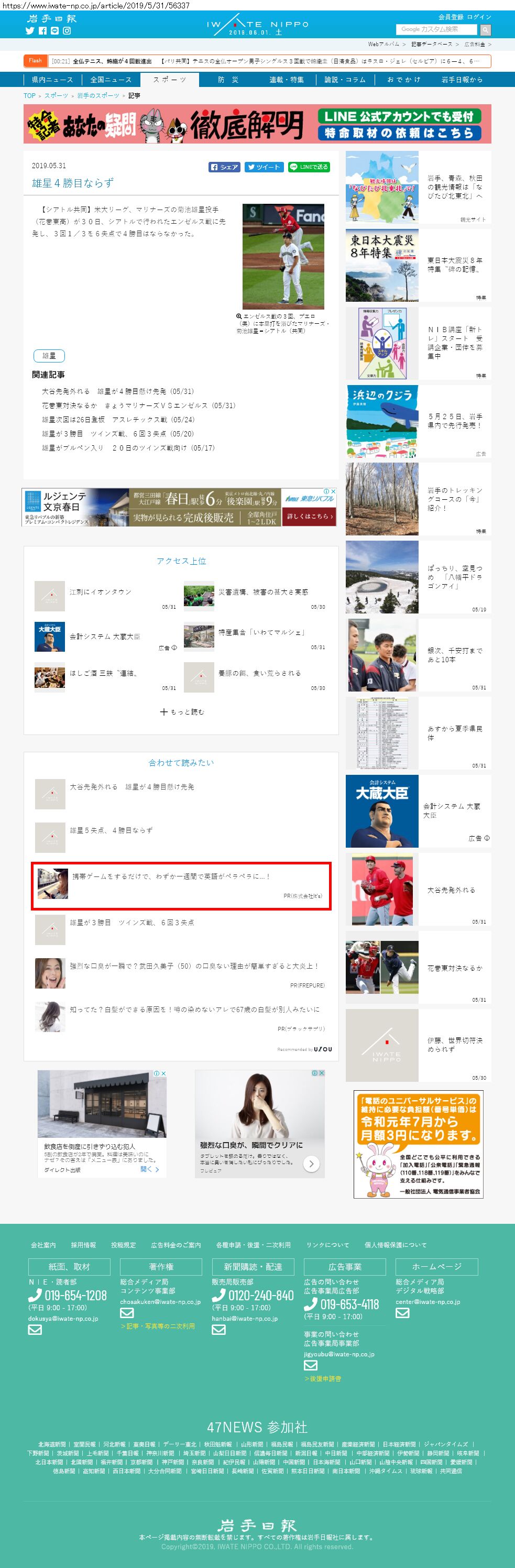Viewport: 515px width, 1568px height.
Task: Share article with Facebook シェア button
Action: pos(225,167)
